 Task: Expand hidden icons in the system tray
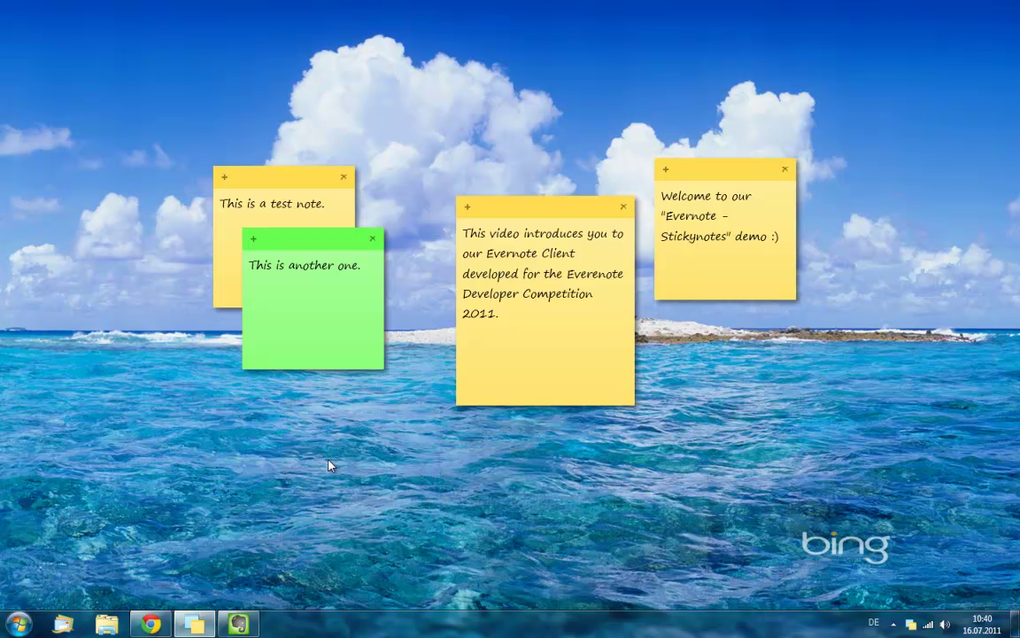pos(893,624)
